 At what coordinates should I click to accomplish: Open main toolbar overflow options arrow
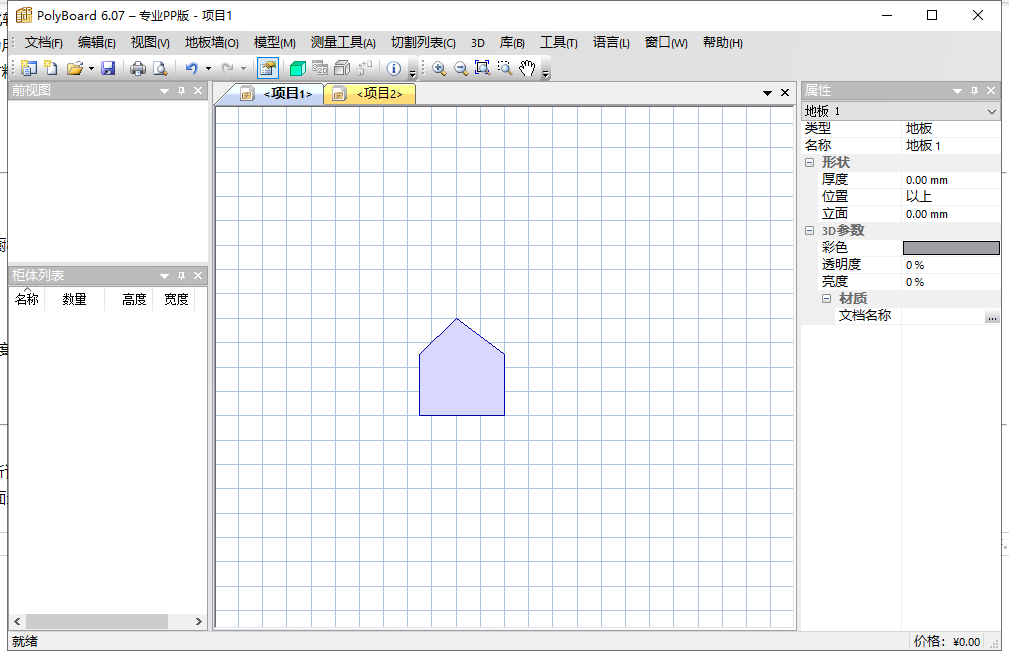412,75
